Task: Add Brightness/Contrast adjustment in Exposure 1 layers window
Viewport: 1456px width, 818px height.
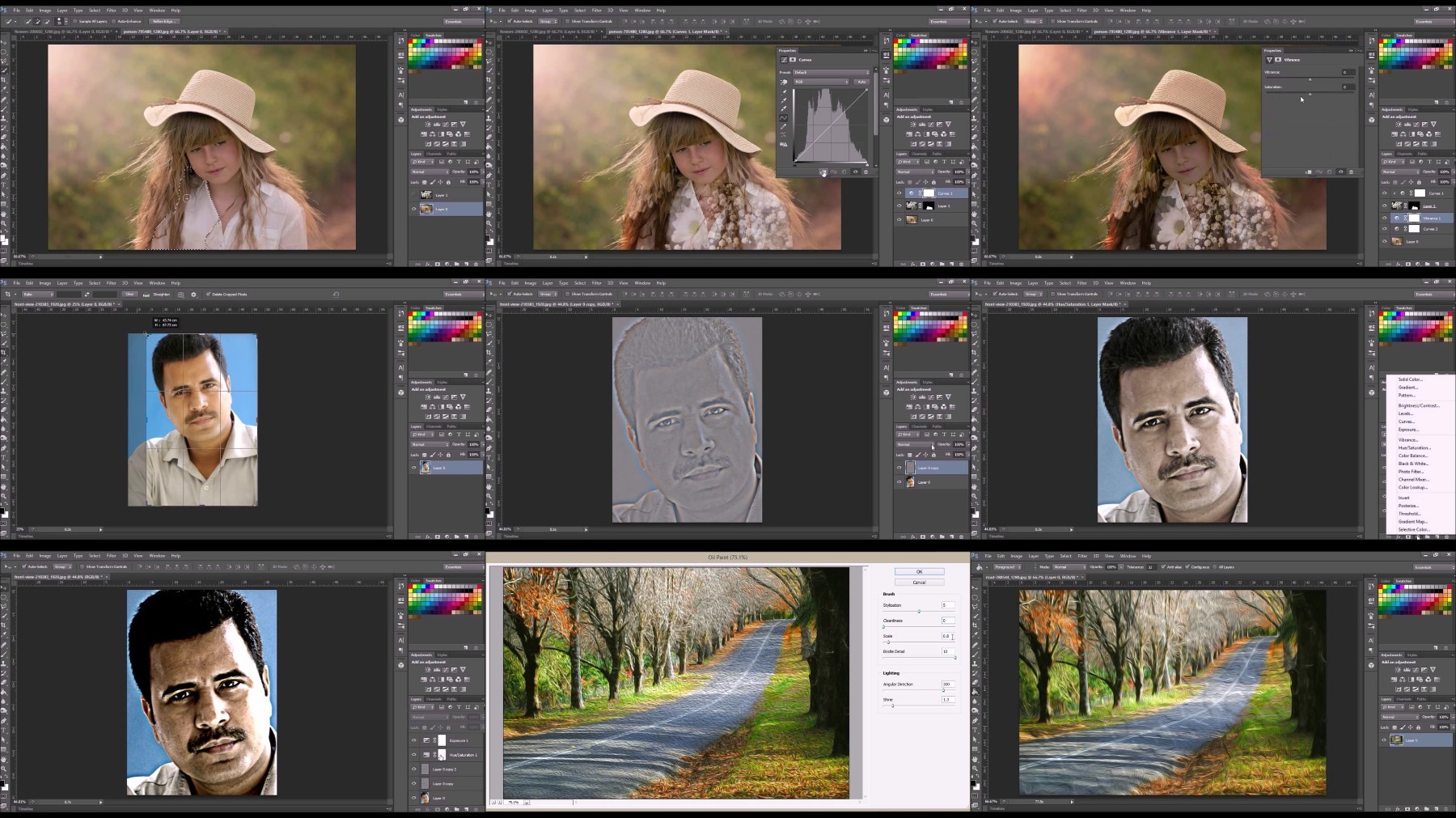Action: tap(428, 670)
